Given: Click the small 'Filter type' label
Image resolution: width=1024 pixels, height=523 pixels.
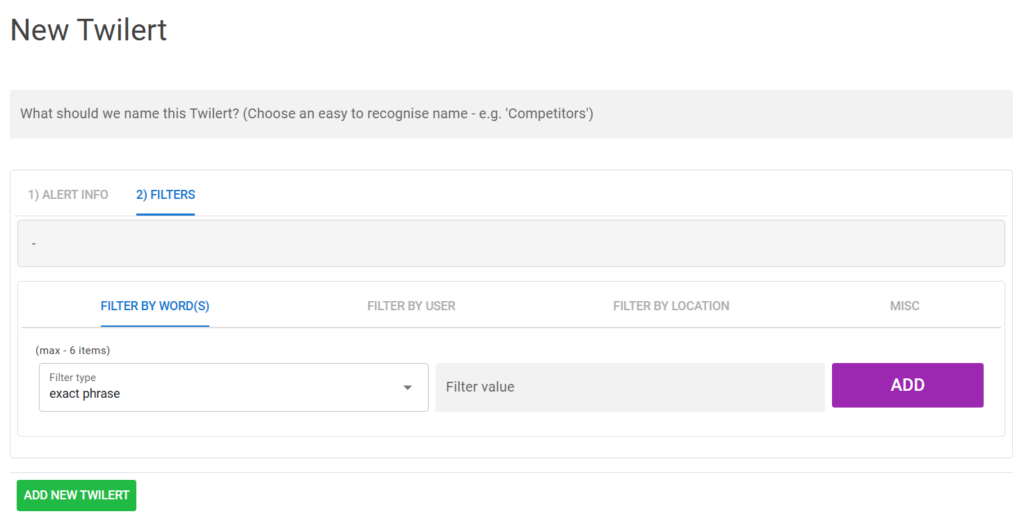Looking at the screenshot, I should [72, 378].
